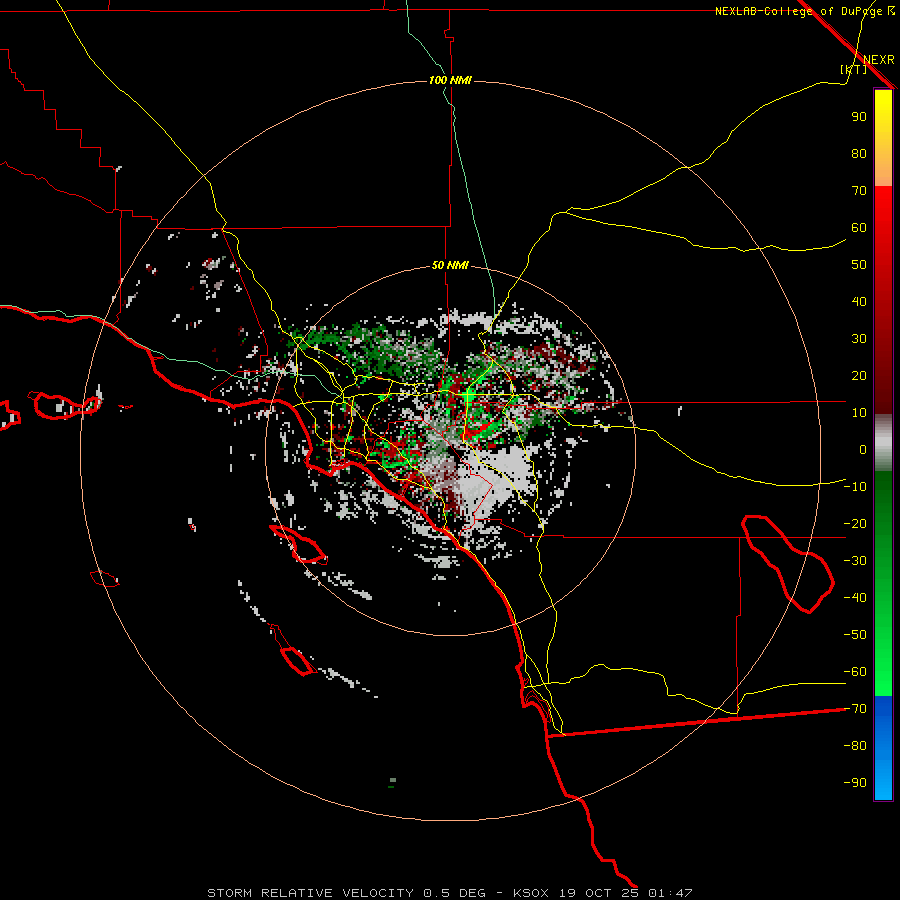
Task: Pick the blue segment of the color bar
Action: [x=883, y=748]
